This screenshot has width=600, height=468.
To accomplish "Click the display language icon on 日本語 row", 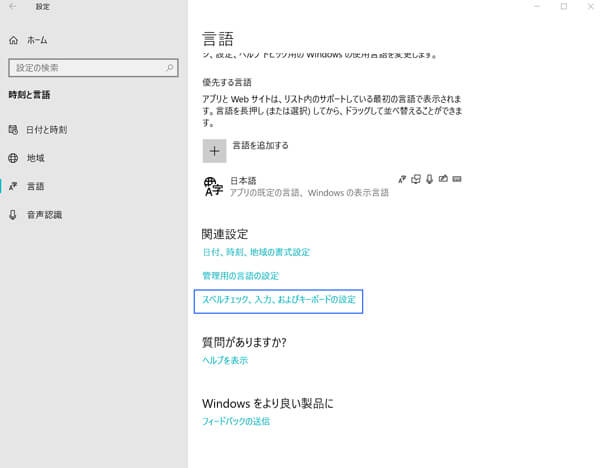I will (x=402, y=179).
